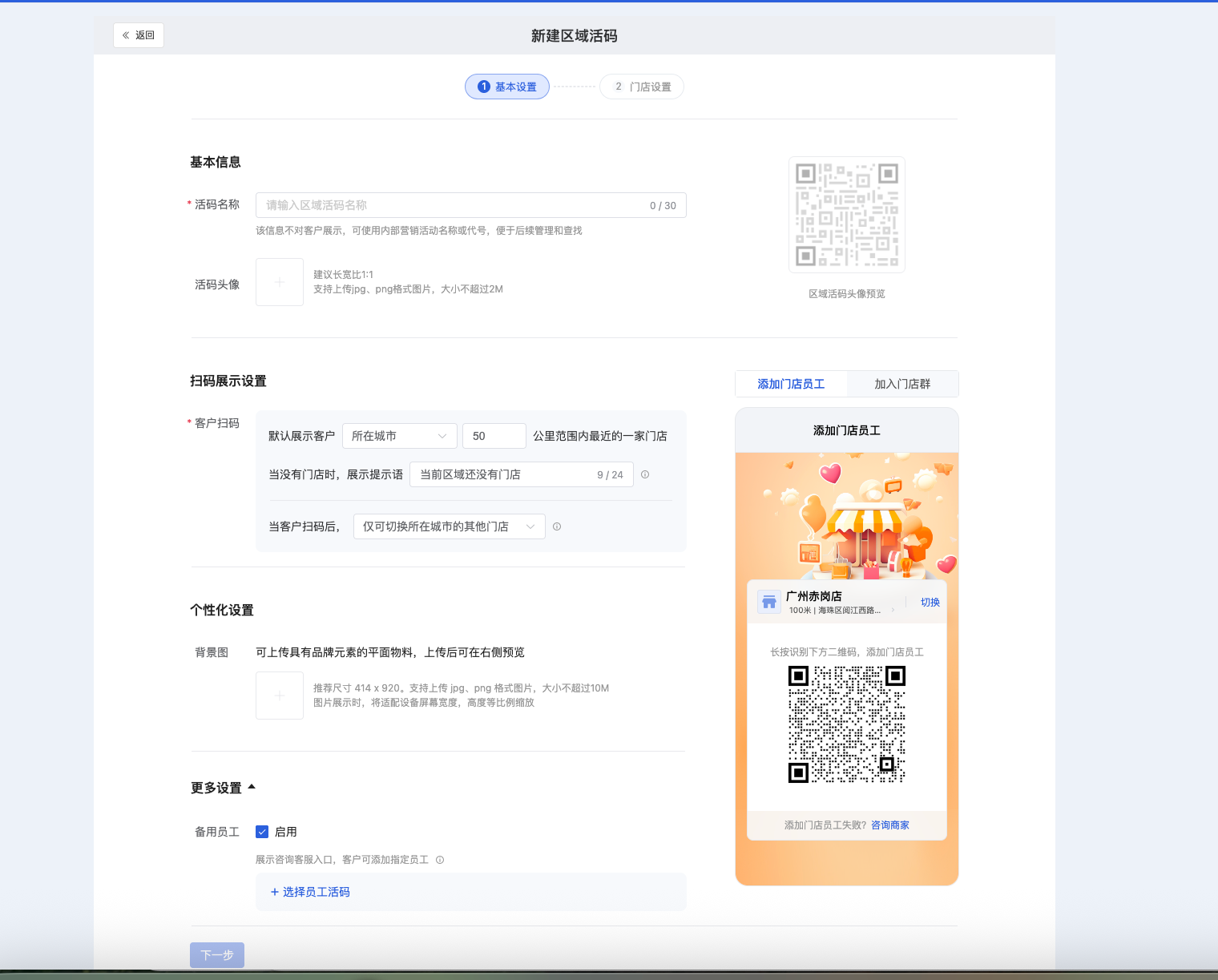Screen dimensions: 1218x980
Task: Focus the kilometer range field showing 50
Action: click(x=494, y=436)
